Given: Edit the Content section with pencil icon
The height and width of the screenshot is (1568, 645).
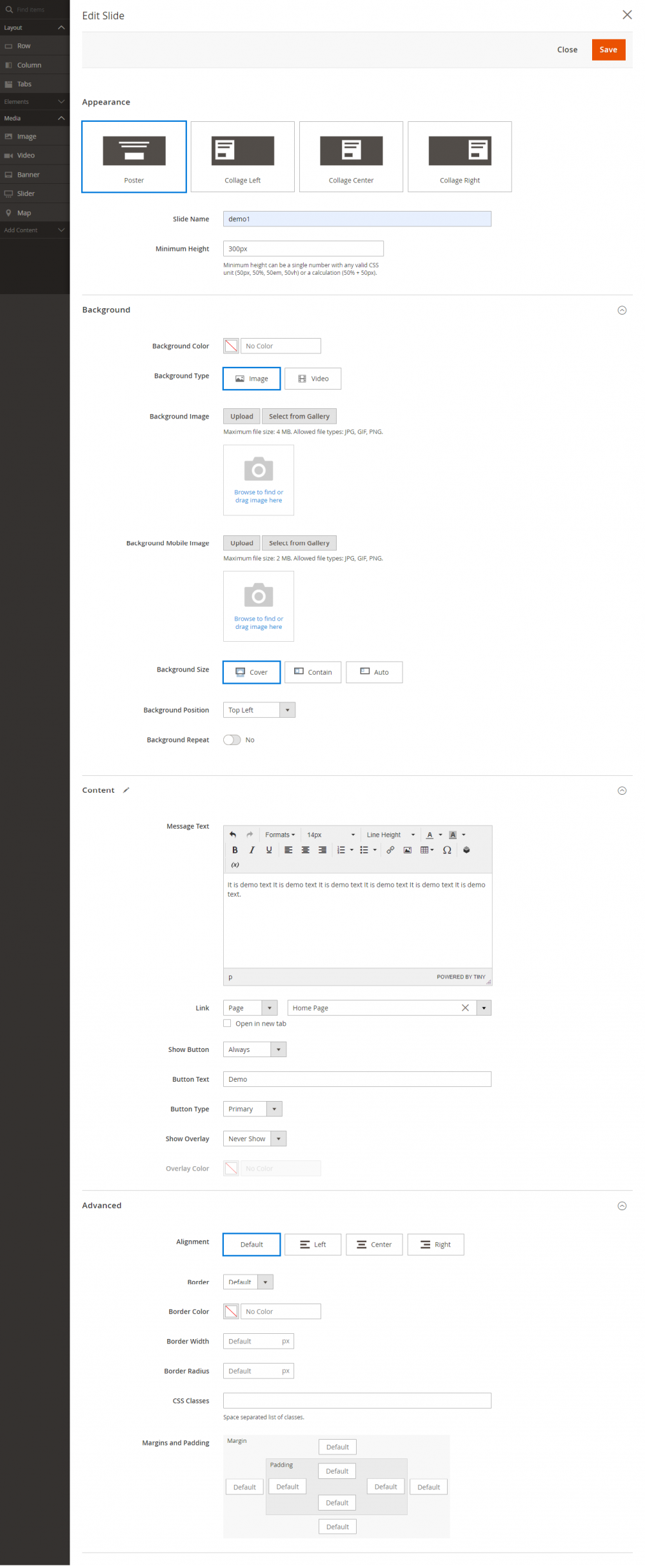Looking at the screenshot, I should point(126,789).
